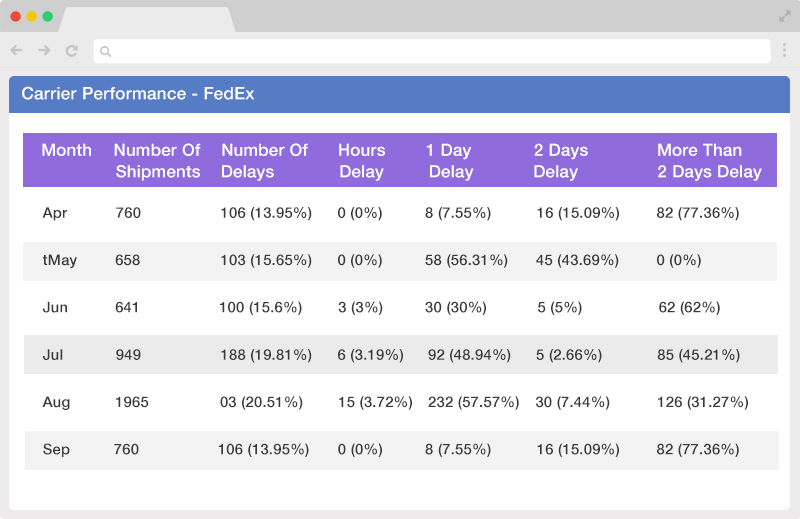Click value 126 (31.27%) in Aug row
The height and width of the screenshot is (519, 800).
point(703,402)
